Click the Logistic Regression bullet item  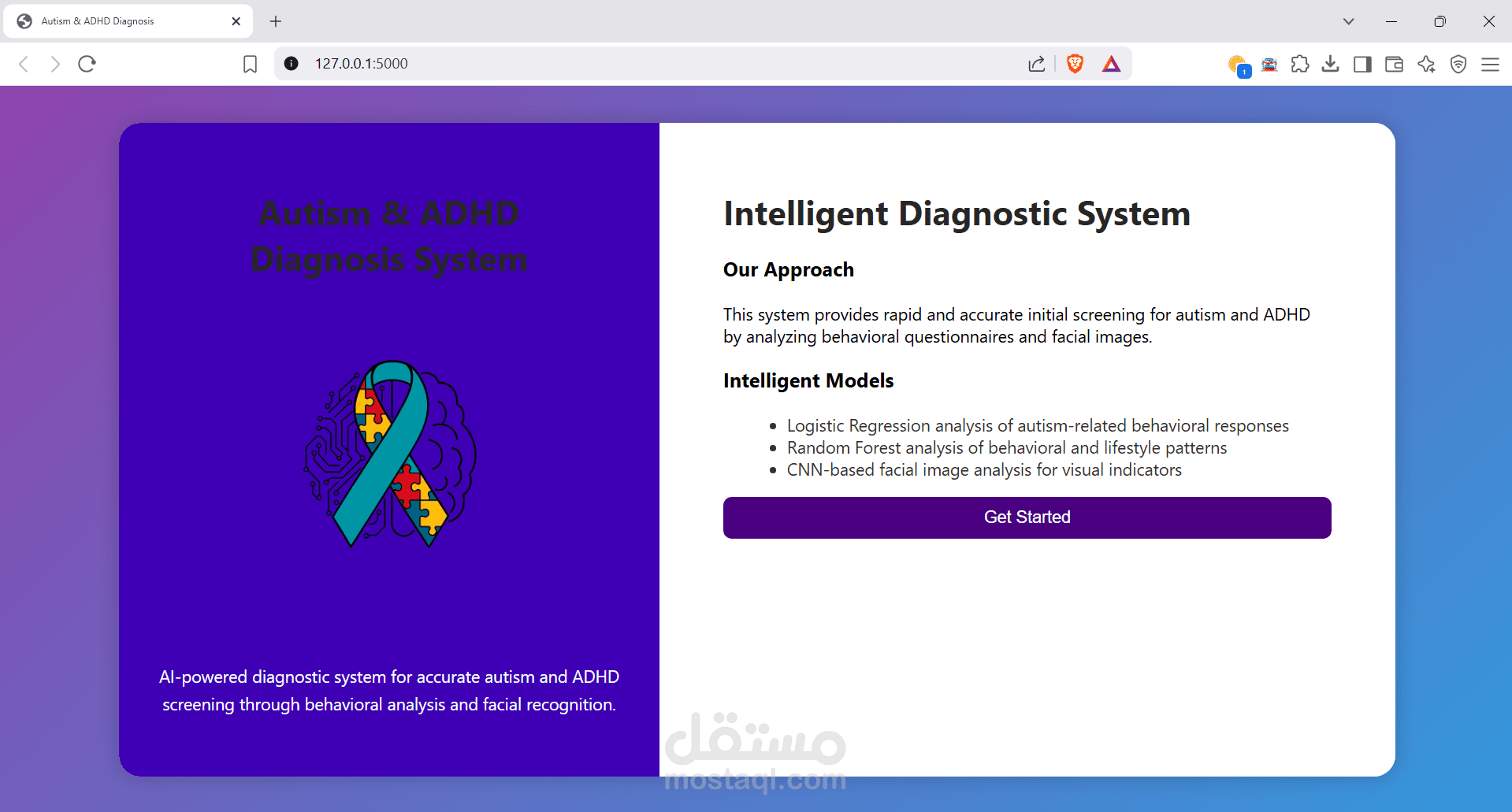point(1038,425)
